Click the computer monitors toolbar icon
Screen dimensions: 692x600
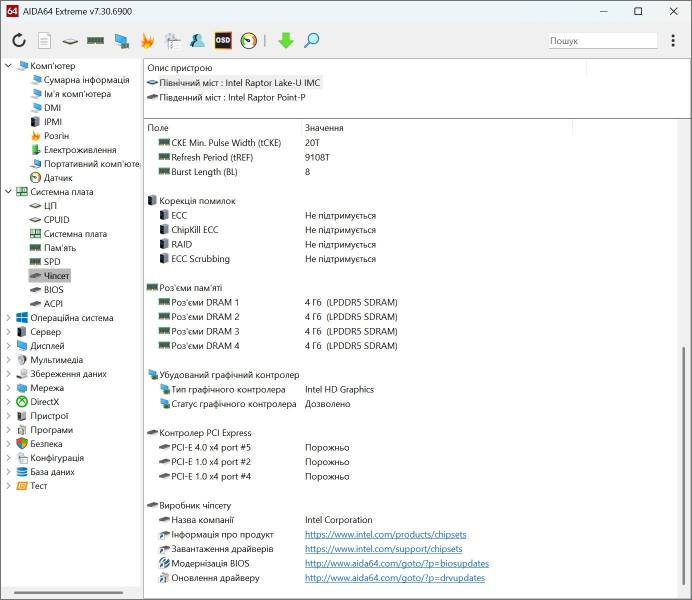121,41
